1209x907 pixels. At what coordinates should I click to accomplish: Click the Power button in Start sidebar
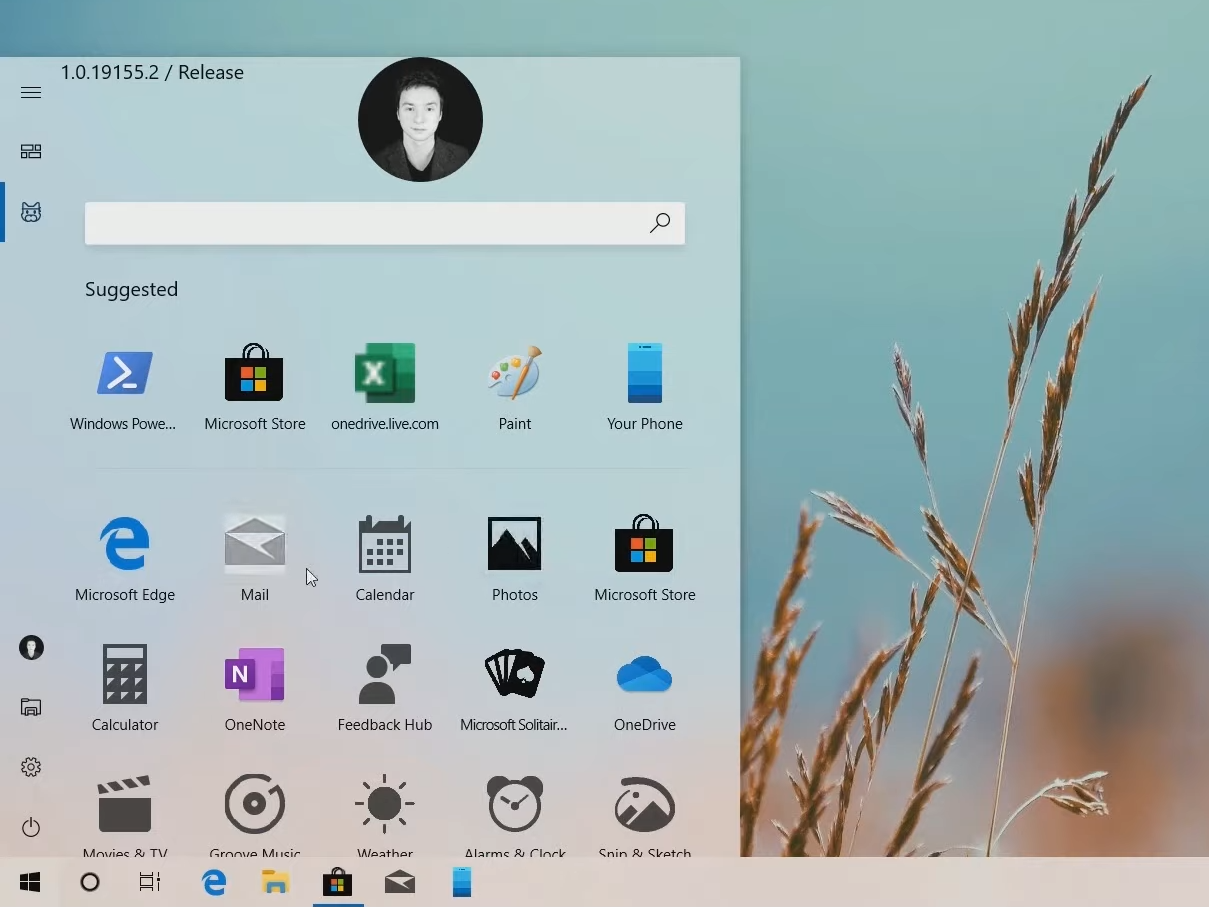click(x=31, y=827)
